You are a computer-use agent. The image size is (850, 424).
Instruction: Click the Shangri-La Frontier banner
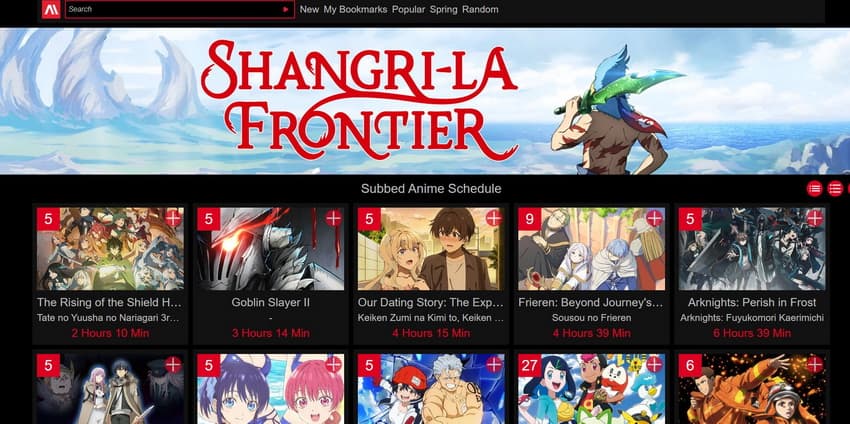[425, 101]
